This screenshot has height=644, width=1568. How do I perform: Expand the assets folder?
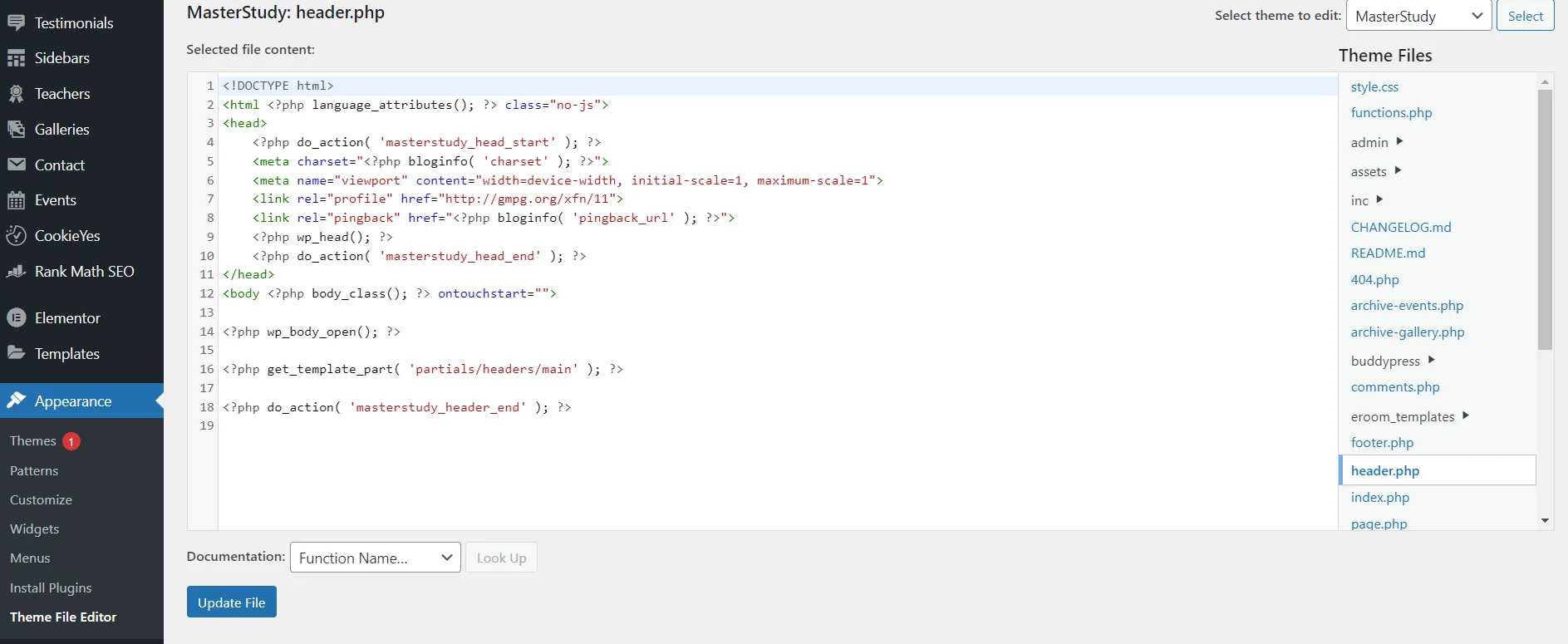1398,170
